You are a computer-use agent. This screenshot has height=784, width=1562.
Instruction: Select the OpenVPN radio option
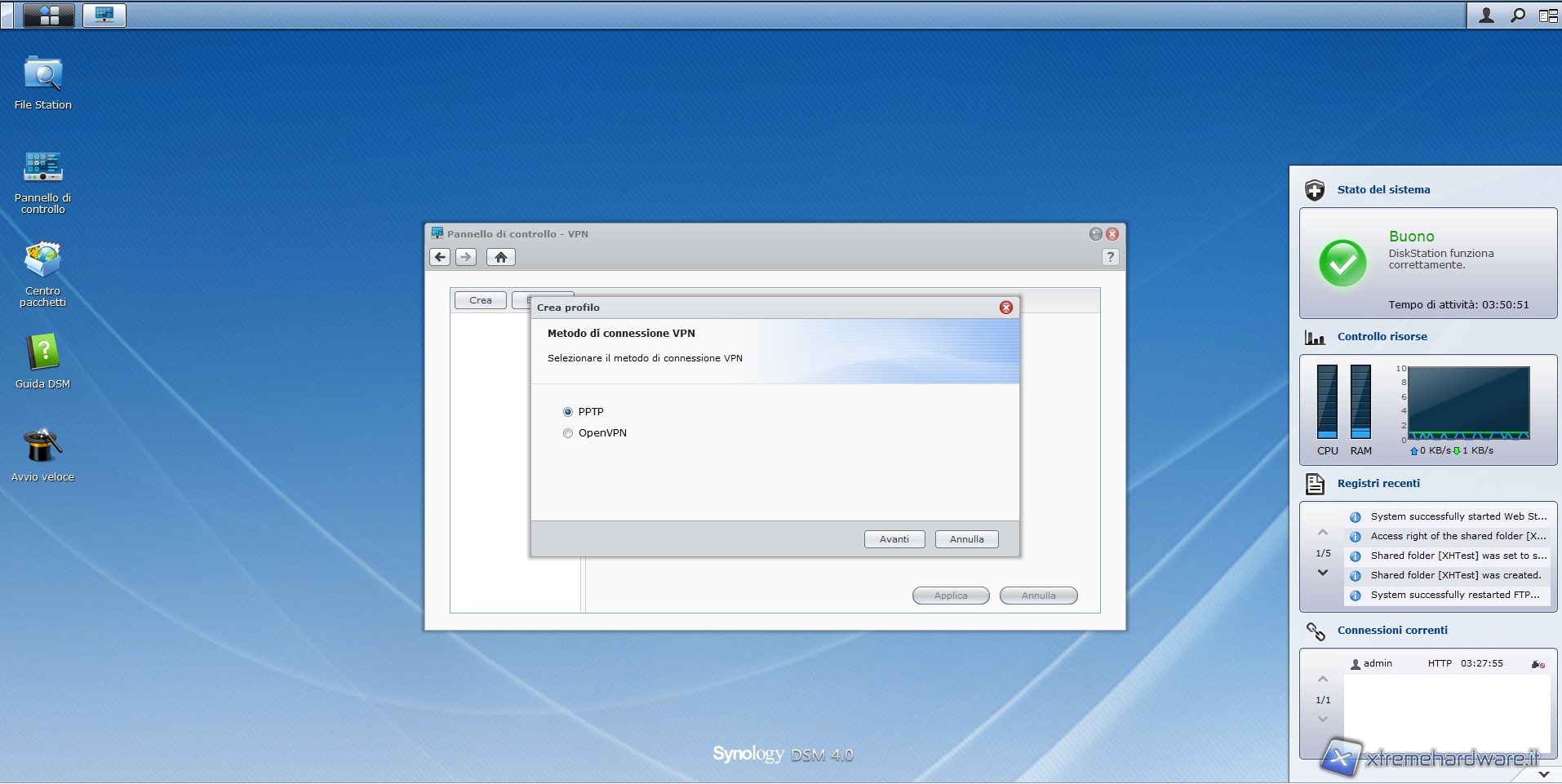tap(568, 433)
